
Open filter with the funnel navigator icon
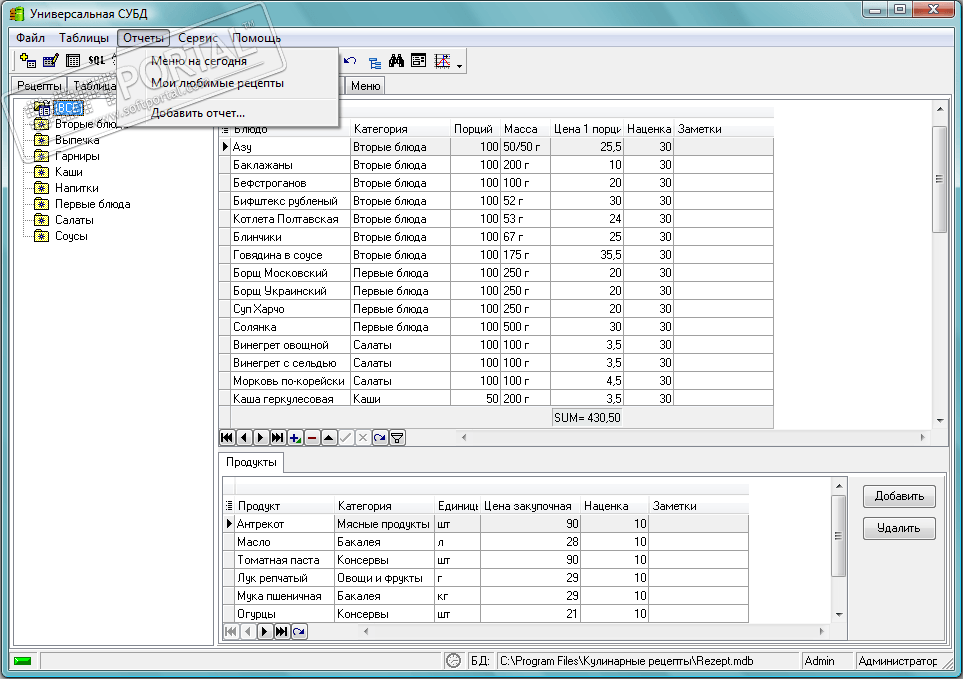[397, 438]
